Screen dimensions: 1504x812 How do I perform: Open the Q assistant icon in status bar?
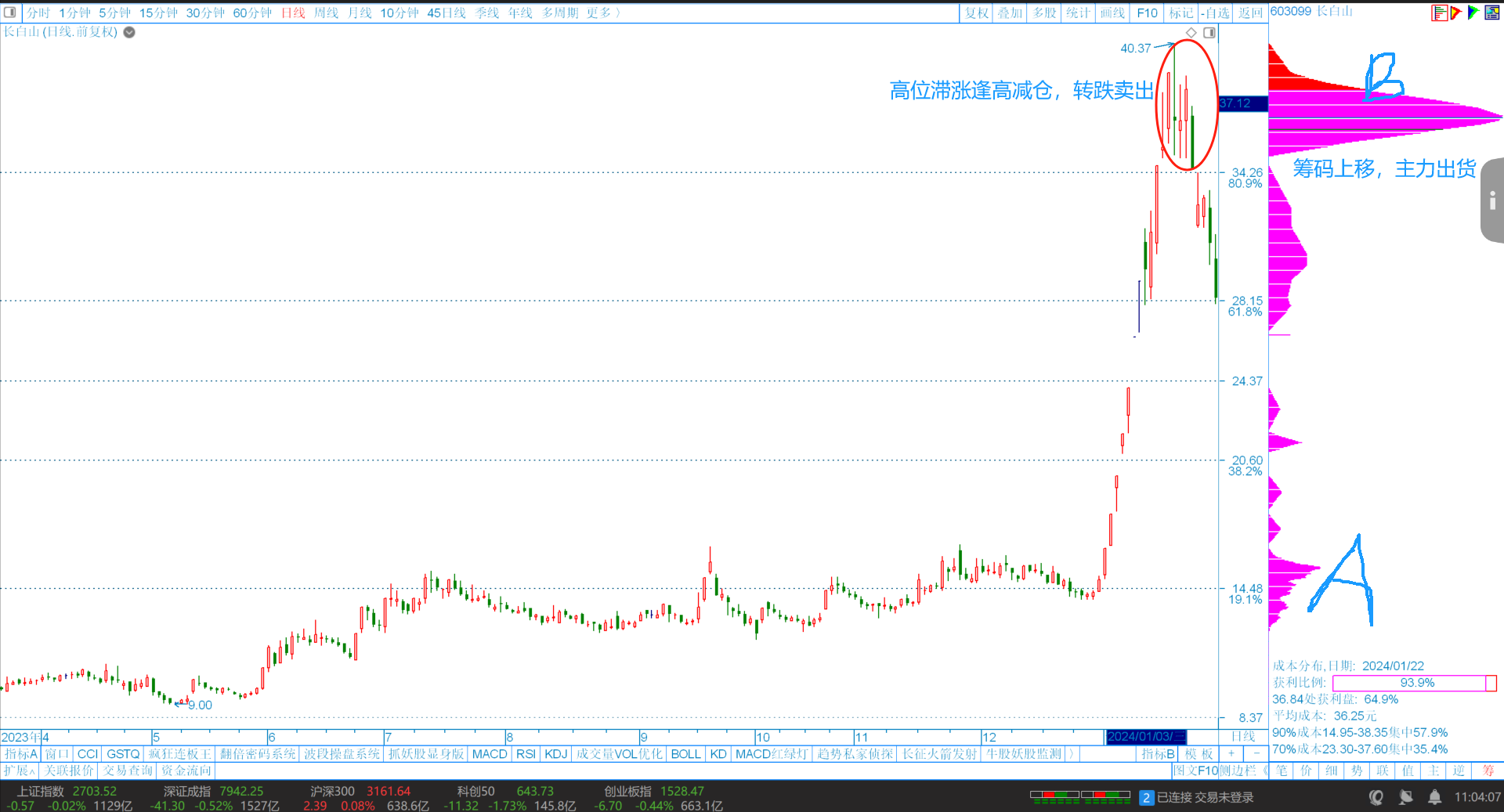pyautogui.click(x=1376, y=797)
